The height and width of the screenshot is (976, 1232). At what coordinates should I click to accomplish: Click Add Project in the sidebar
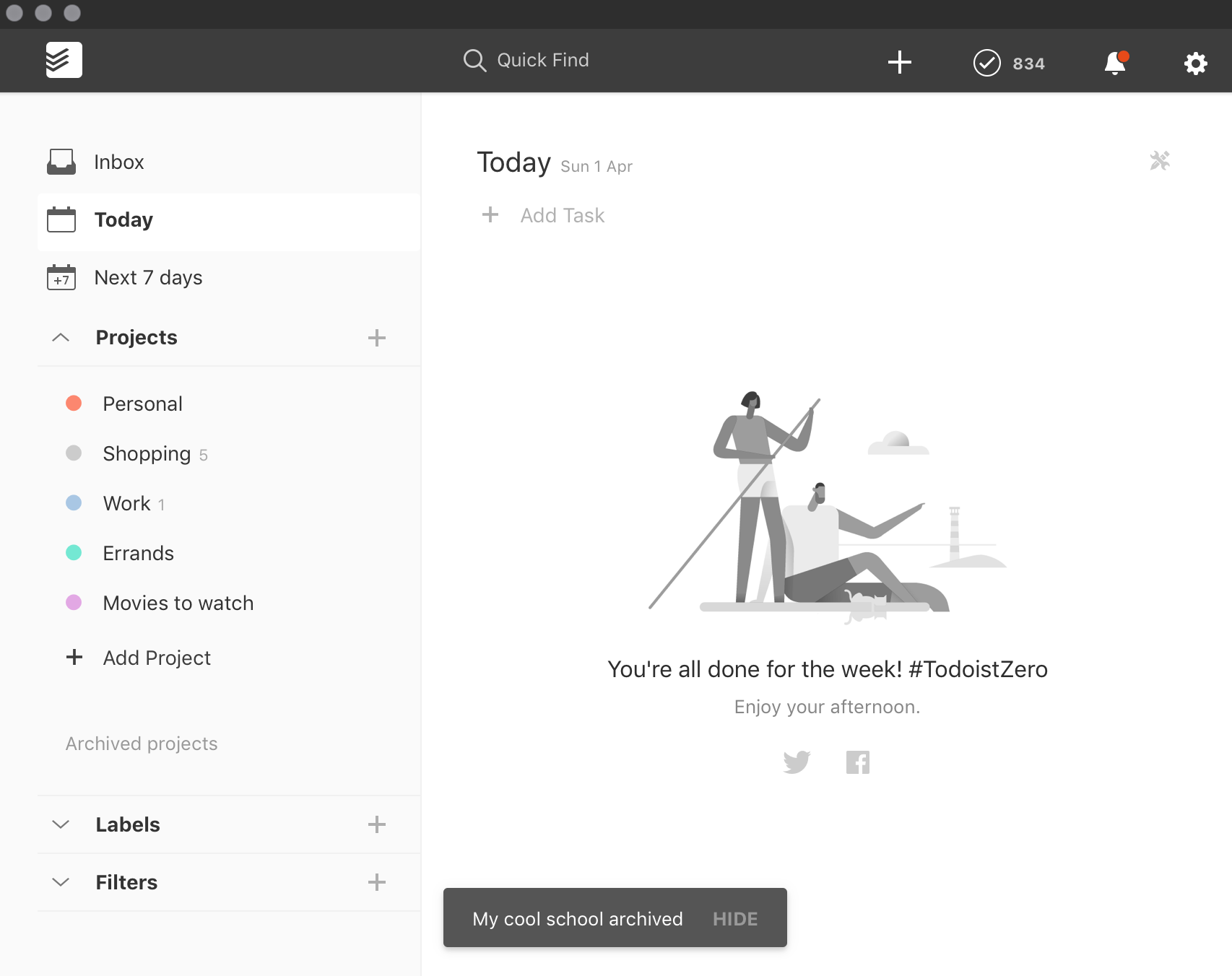coord(156,658)
